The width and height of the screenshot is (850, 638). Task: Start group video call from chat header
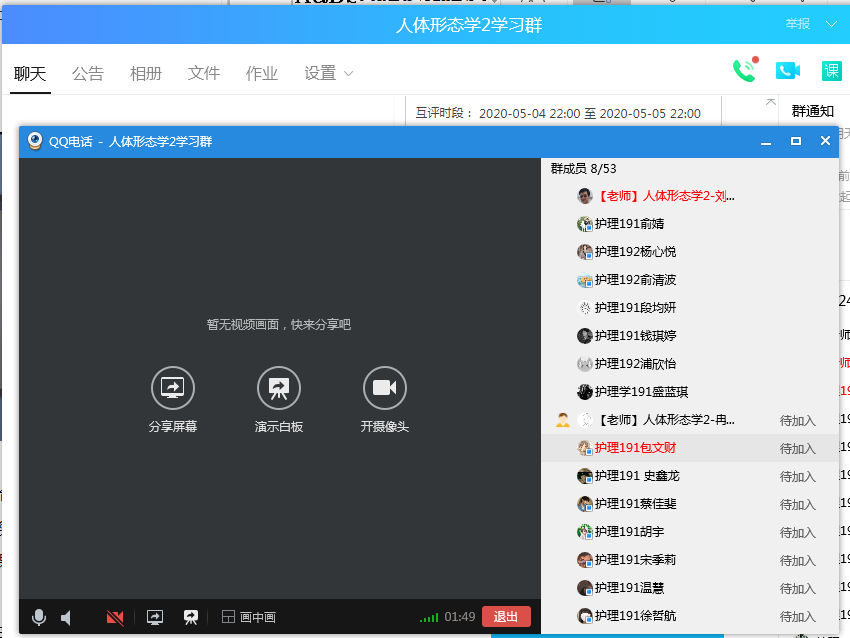tap(788, 70)
